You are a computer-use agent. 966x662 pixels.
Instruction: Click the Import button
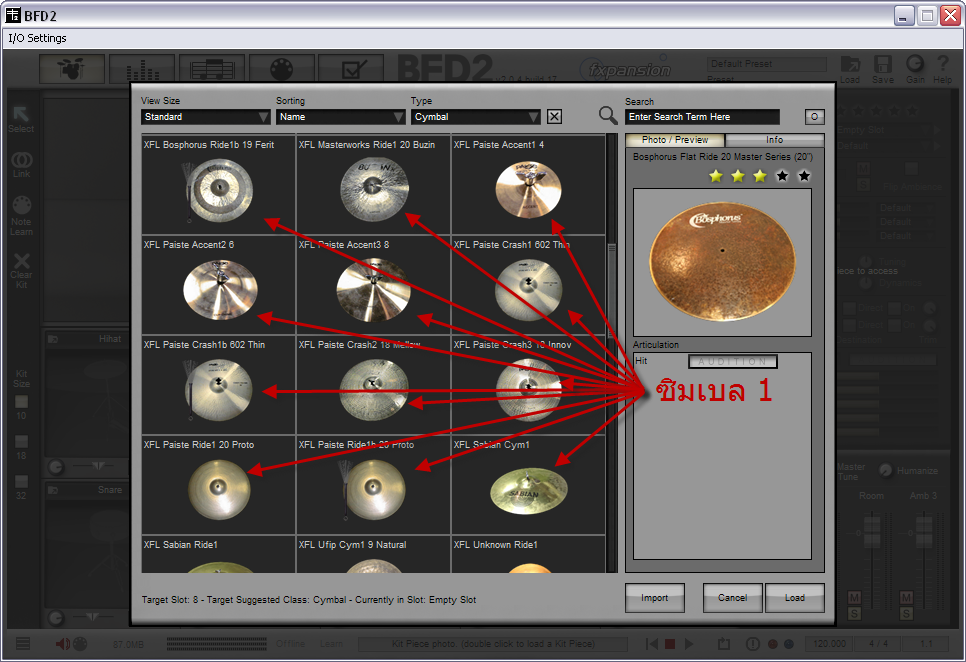coord(654,598)
